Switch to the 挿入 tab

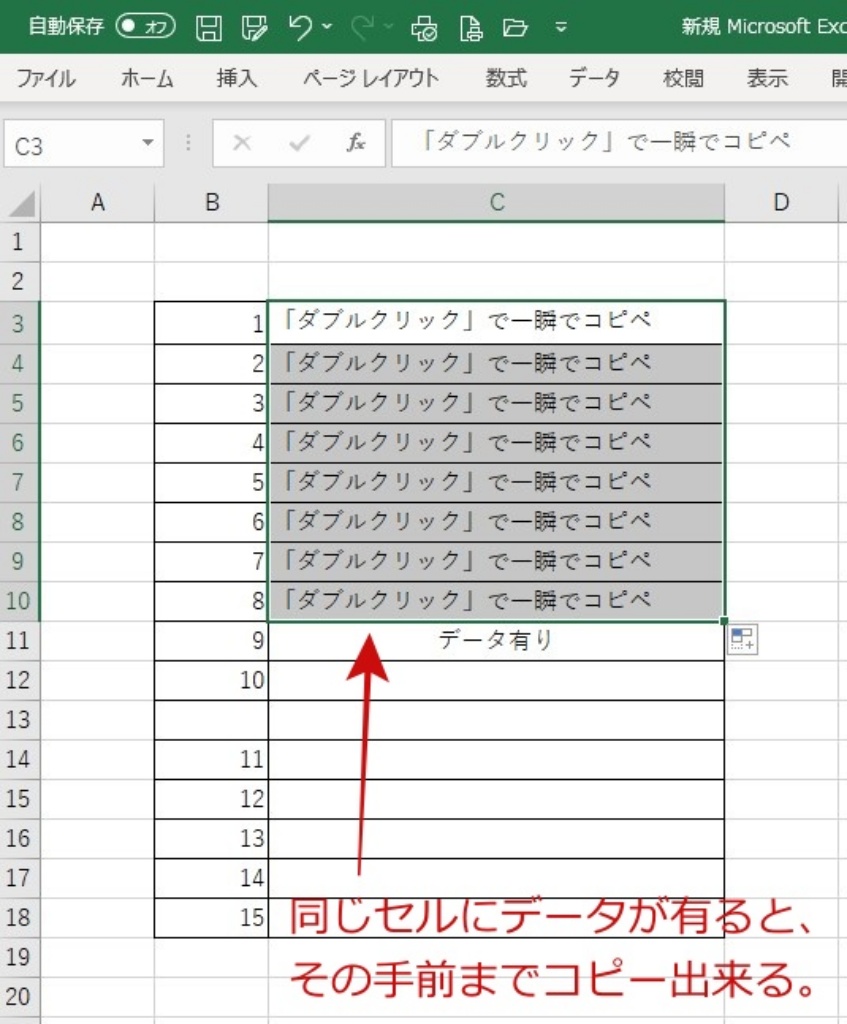[x=236, y=78]
